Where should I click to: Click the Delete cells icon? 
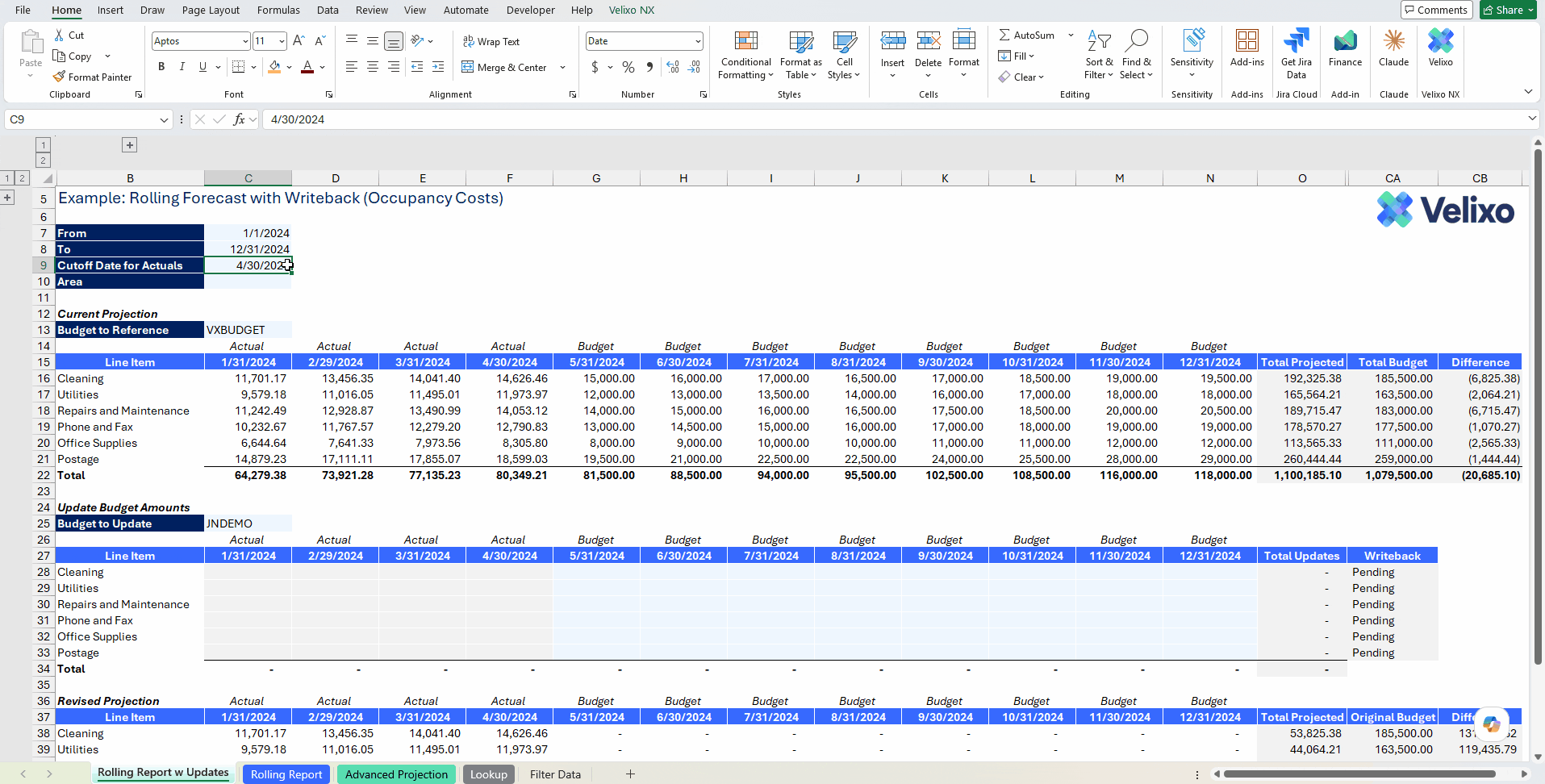928,42
